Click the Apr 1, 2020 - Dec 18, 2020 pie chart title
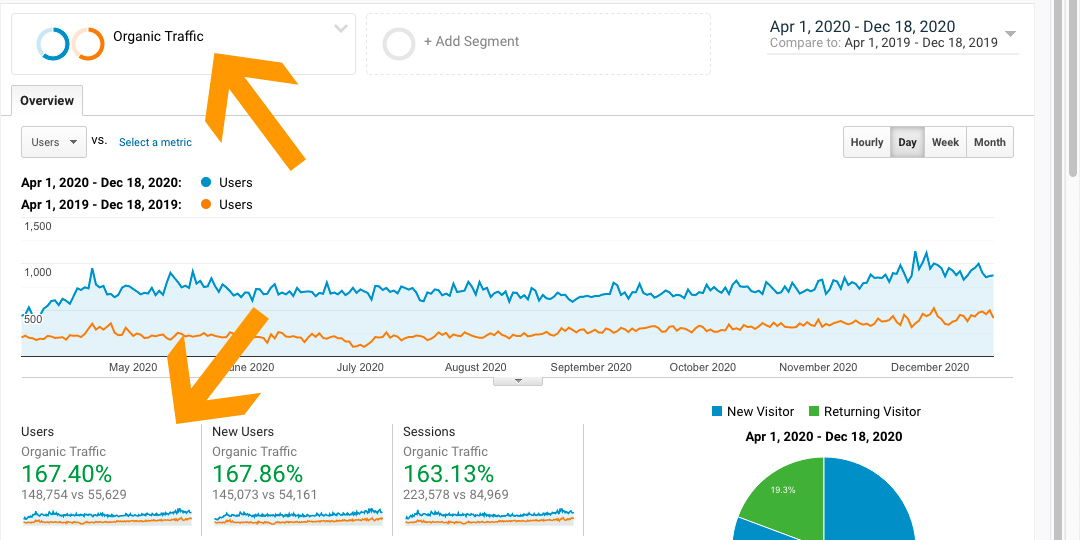 [824, 437]
